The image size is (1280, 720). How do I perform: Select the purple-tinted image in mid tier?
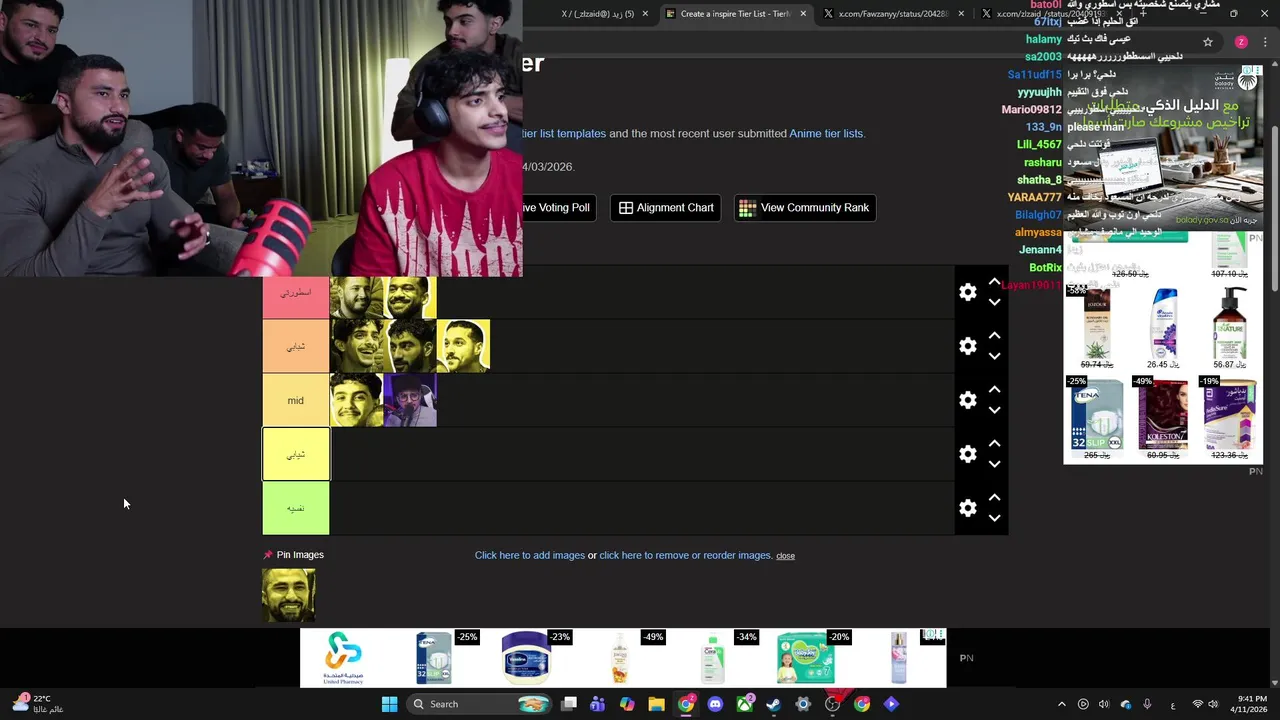pos(410,400)
